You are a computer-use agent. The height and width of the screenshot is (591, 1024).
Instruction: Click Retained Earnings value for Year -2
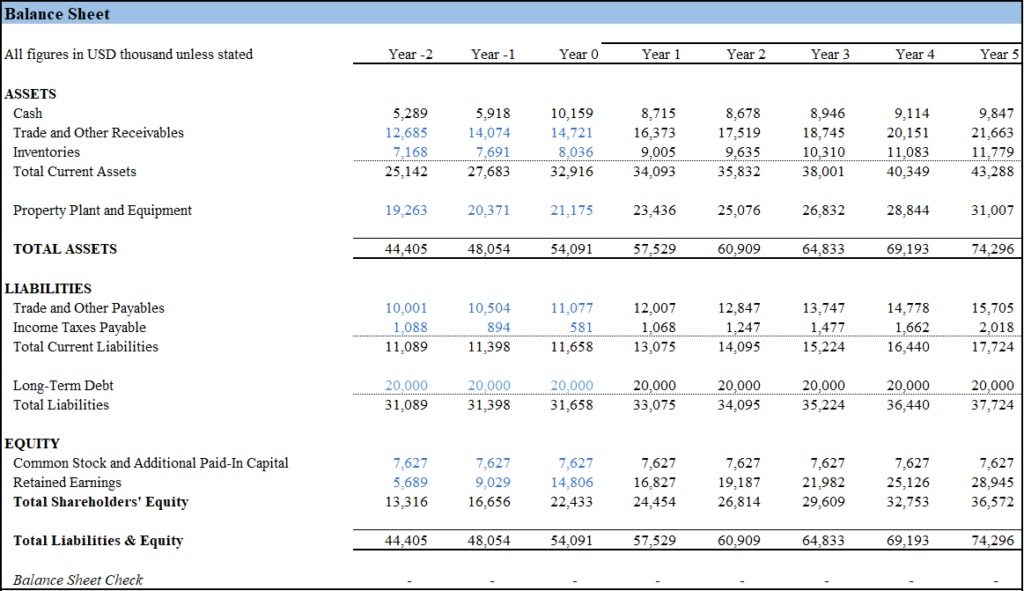pyautogui.click(x=412, y=483)
